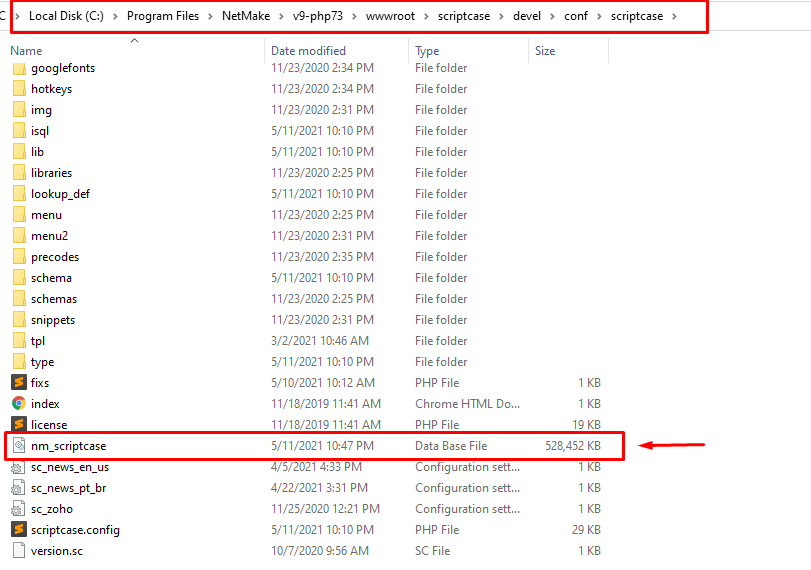Expand chevron after Local Disk (C:) breadcrumb
Image resolution: width=811 pixels, height=570 pixels.
[x=115, y=17]
